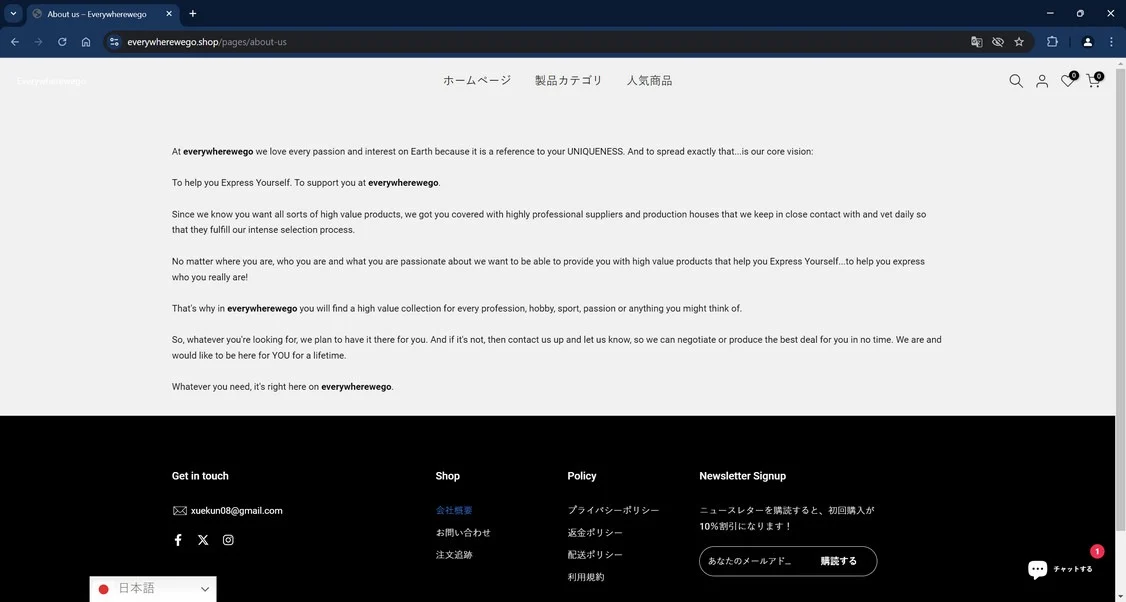The height and width of the screenshot is (602, 1126).
Task: Open Chrome's three-dot menu
Action: [1111, 42]
